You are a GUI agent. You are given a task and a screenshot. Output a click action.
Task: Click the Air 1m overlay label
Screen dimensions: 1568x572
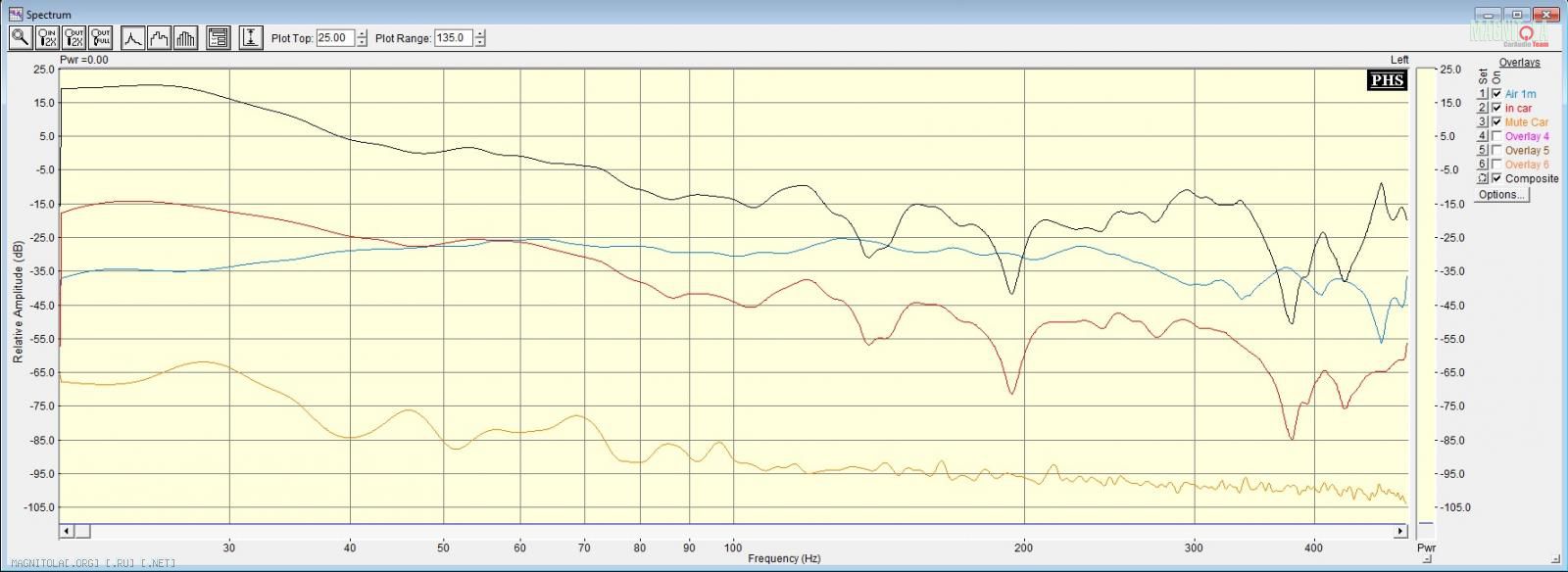pos(1520,95)
